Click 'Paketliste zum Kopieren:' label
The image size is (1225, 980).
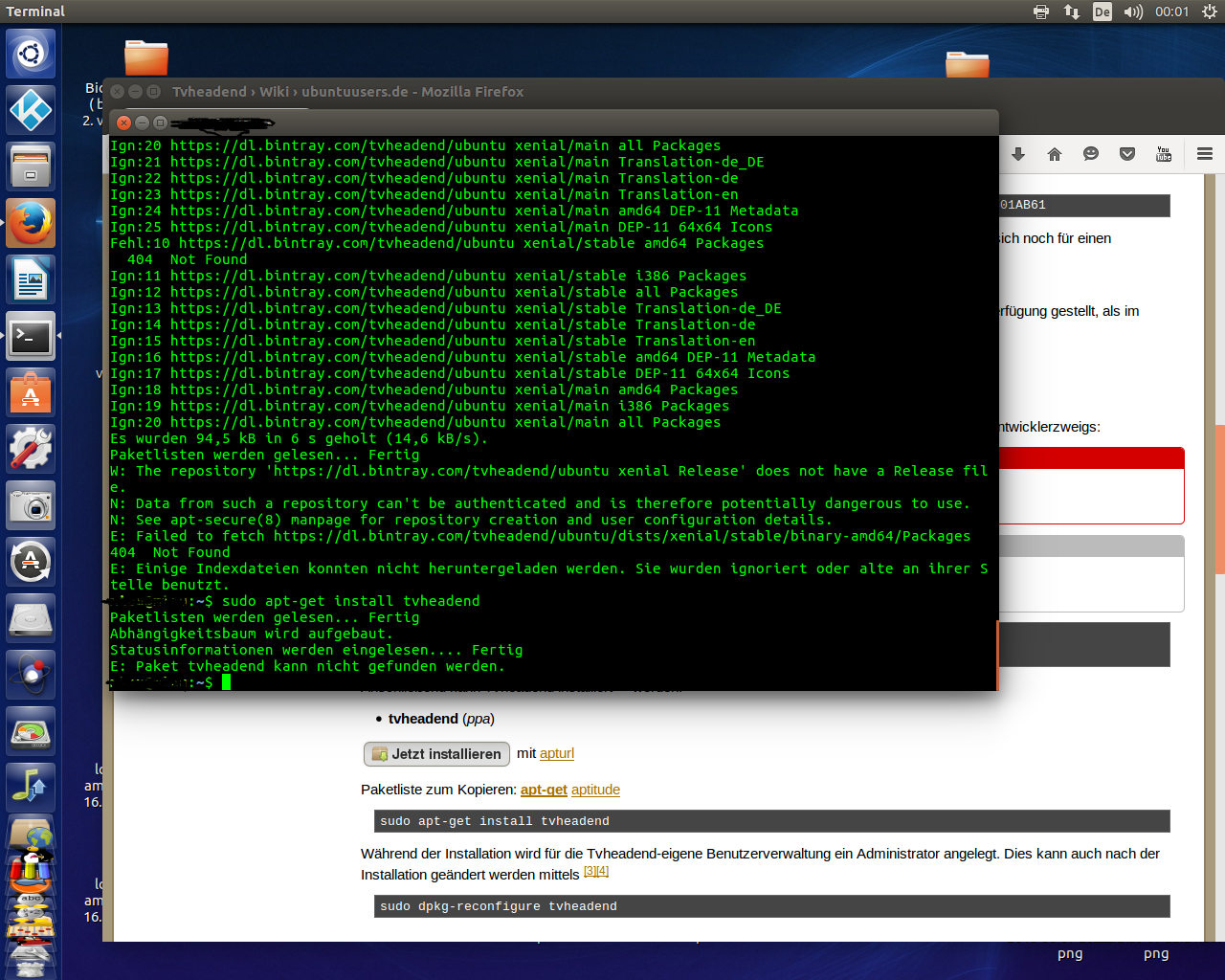point(438,790)
